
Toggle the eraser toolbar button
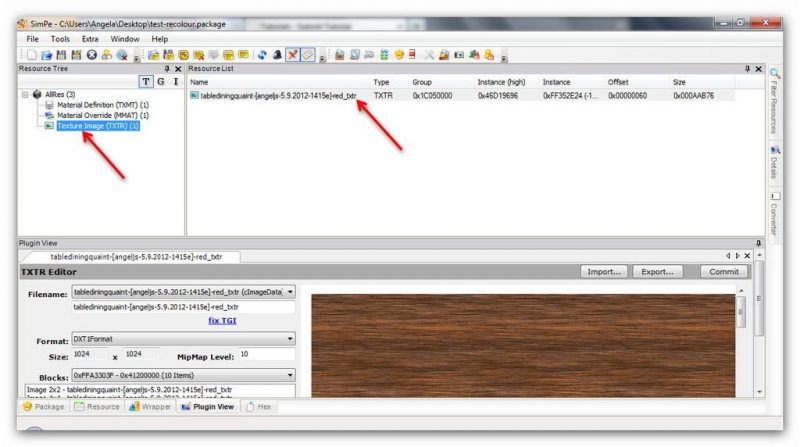(308, 55)
